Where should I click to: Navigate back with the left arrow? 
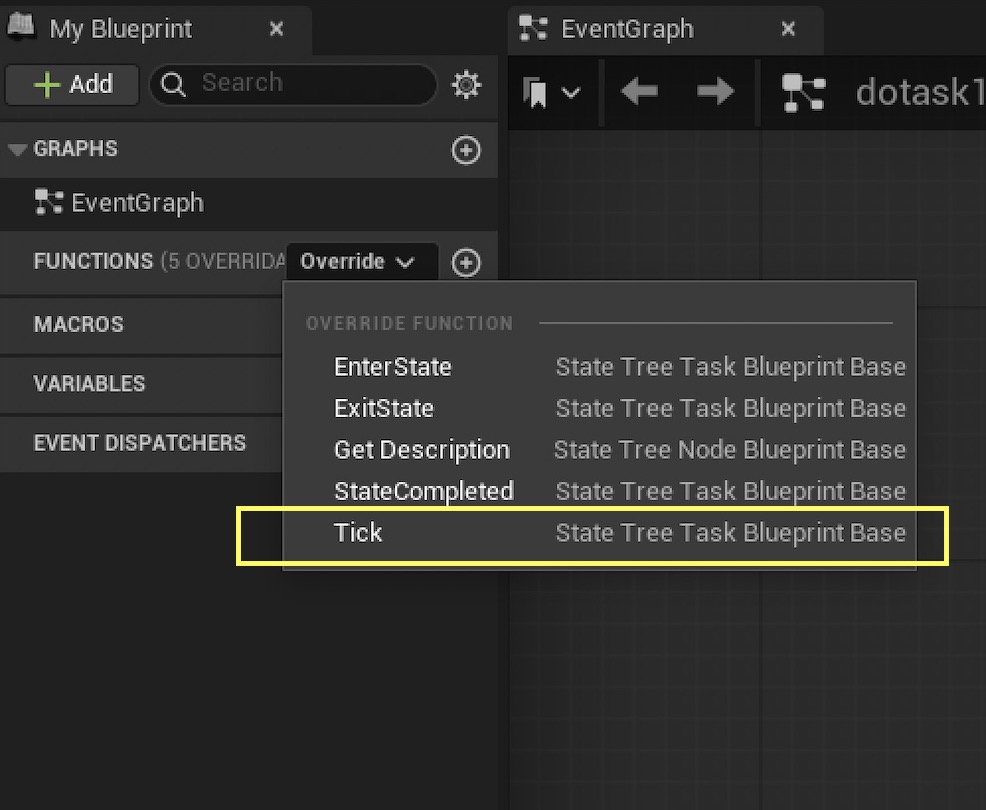point(639,92)
